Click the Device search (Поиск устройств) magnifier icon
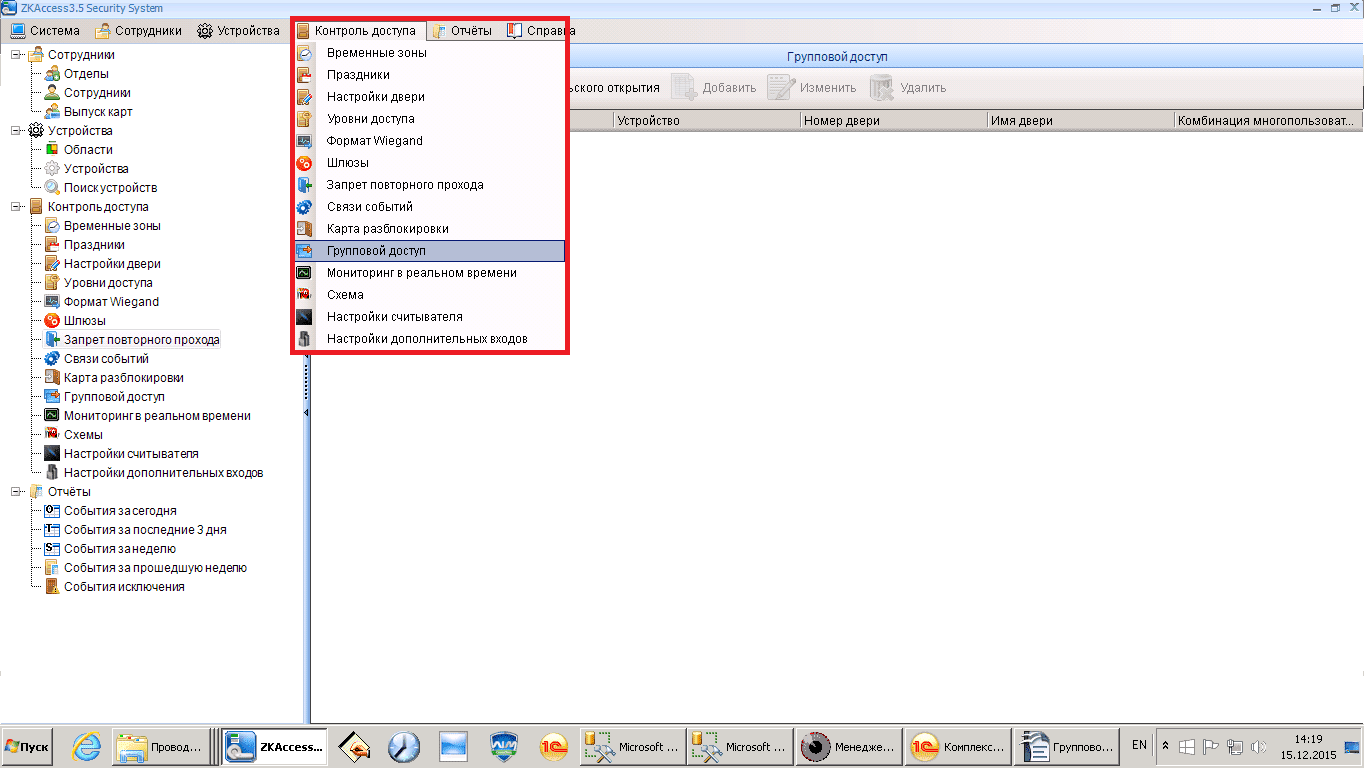This screenshot has width=1364, height=768. click(53, 188)
